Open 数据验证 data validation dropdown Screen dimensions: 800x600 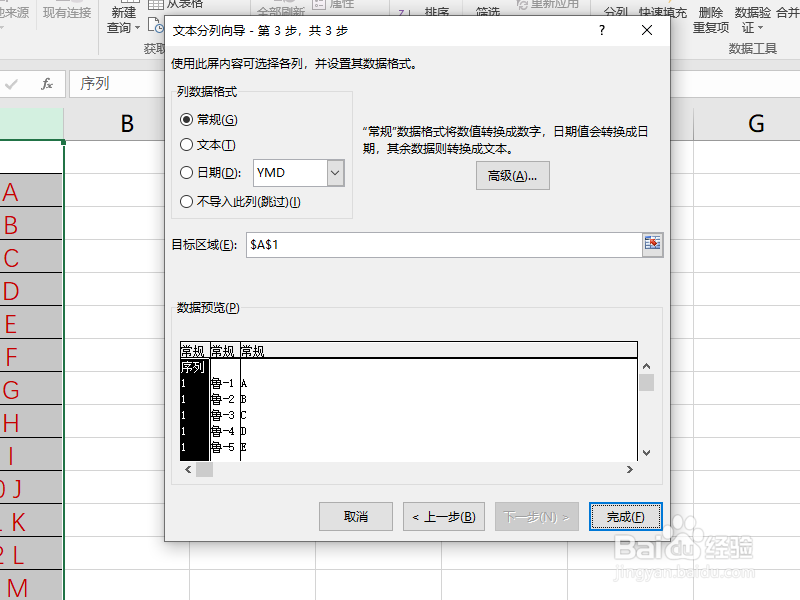tap(753, 19)
